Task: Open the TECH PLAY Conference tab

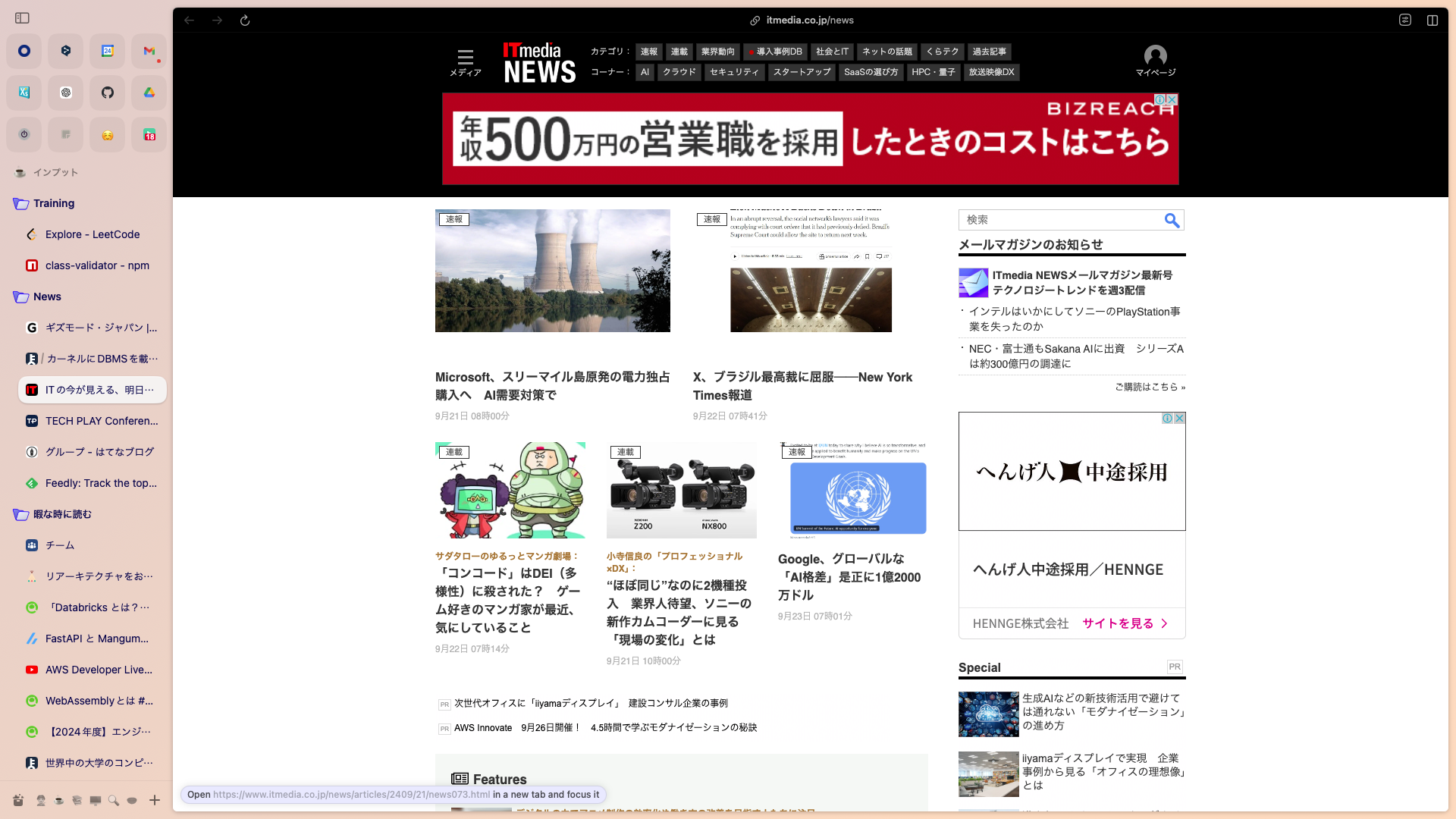Action: (x=93, y=421)
